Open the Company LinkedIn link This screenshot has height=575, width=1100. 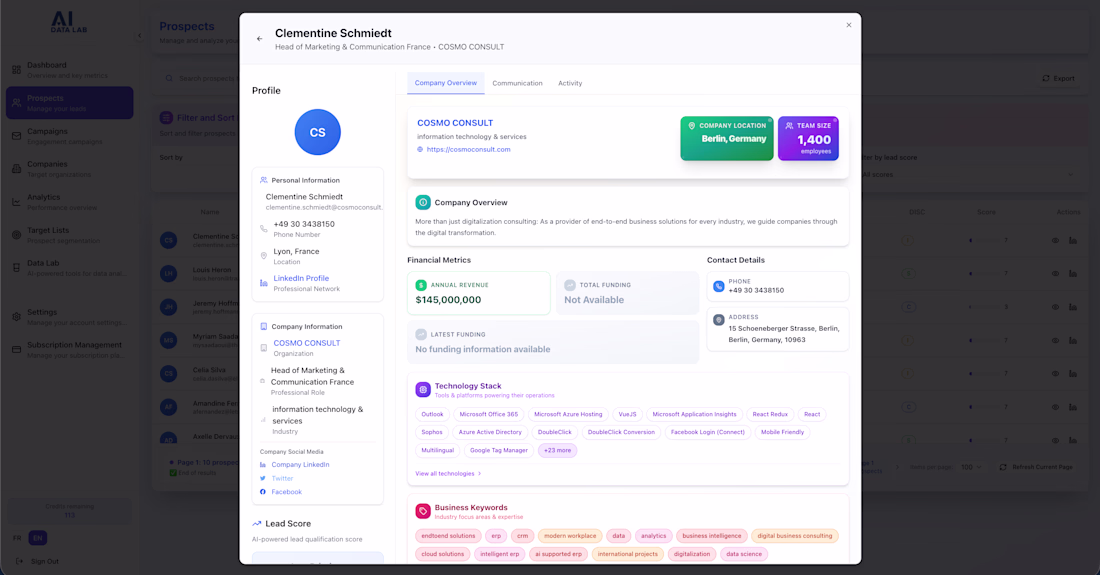click(x=300, y=465)
